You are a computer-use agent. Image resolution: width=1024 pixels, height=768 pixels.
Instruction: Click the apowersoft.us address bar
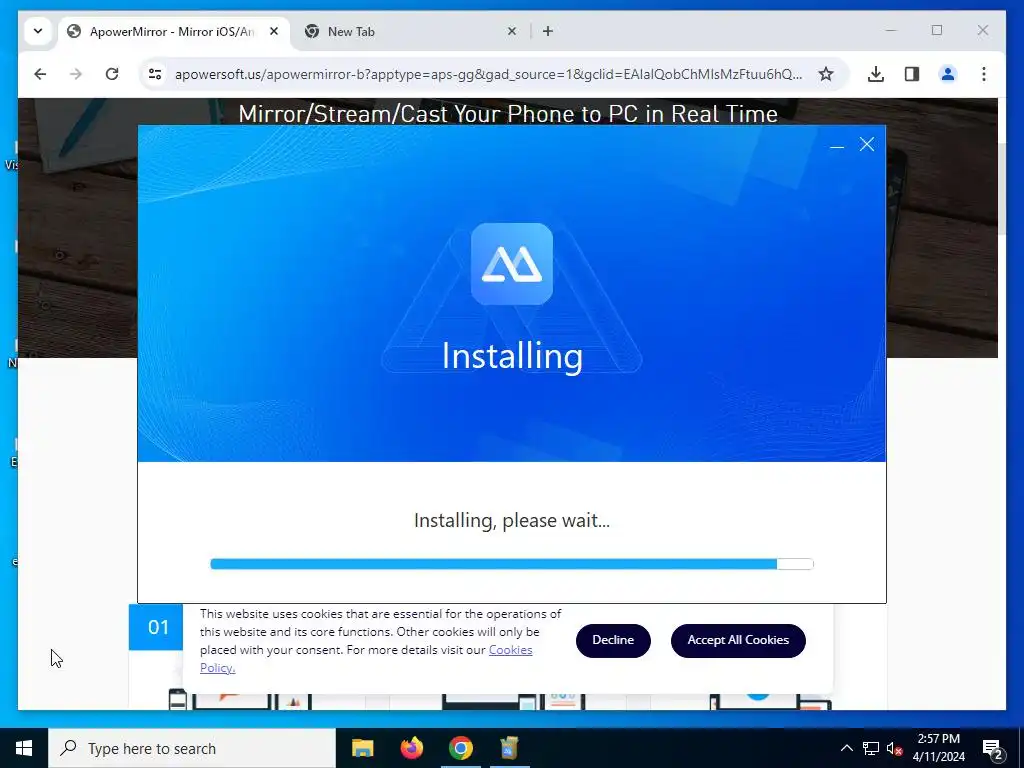(488, 74)
